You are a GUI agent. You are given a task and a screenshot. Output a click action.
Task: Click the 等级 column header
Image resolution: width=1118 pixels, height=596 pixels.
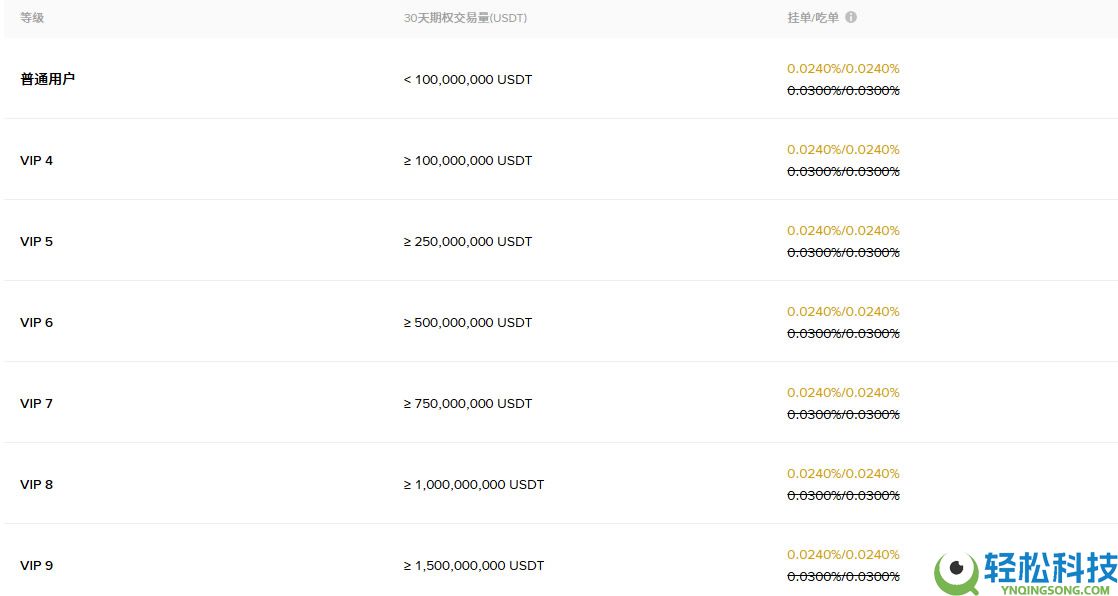click(32, 18)
